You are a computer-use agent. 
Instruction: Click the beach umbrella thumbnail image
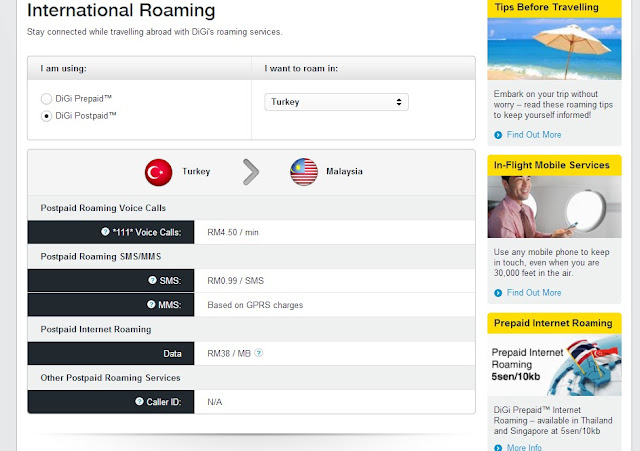[554, 49]
